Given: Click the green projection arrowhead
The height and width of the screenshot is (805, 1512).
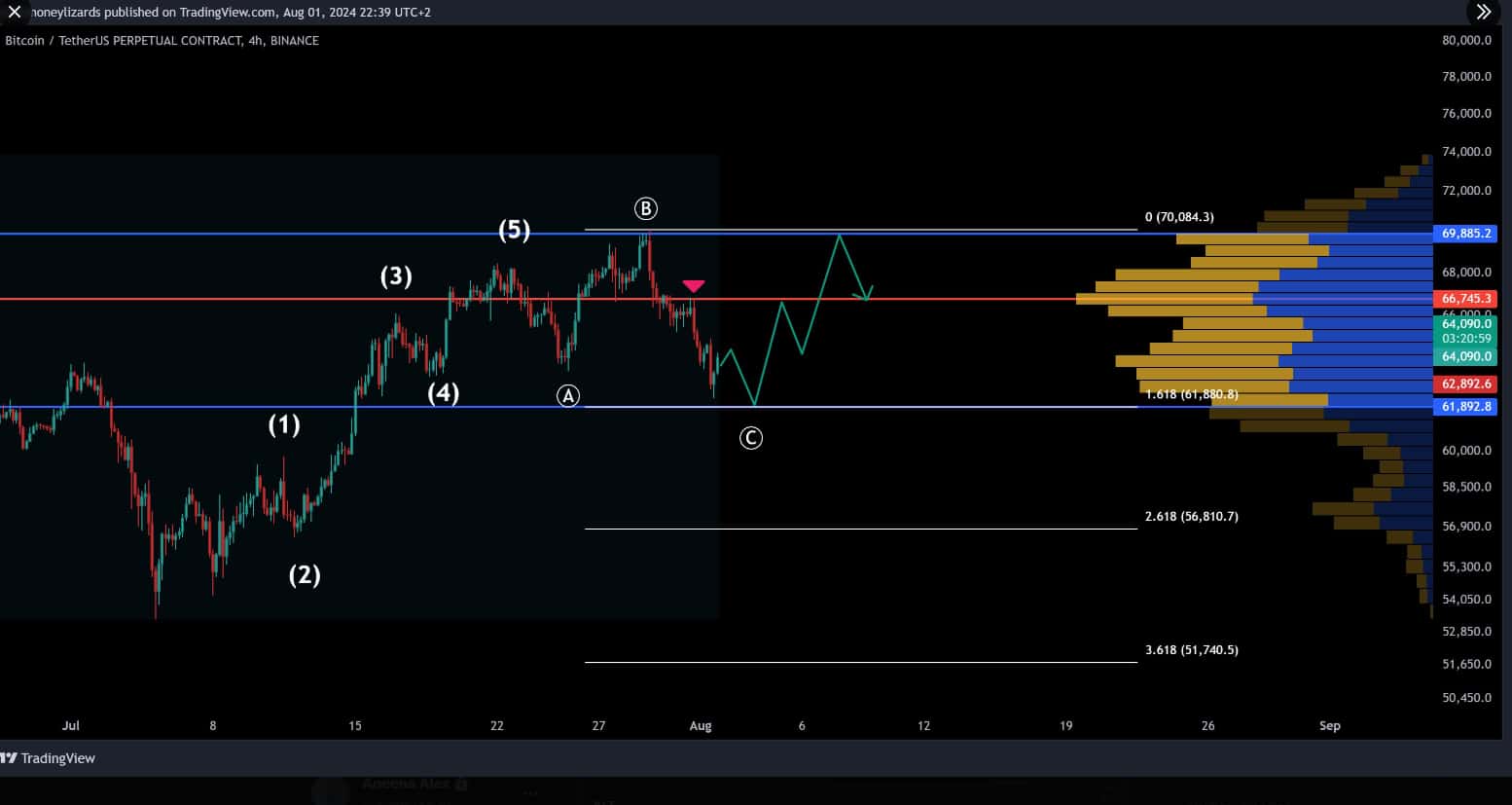Looking at the screenshot, I should (866, 293).
